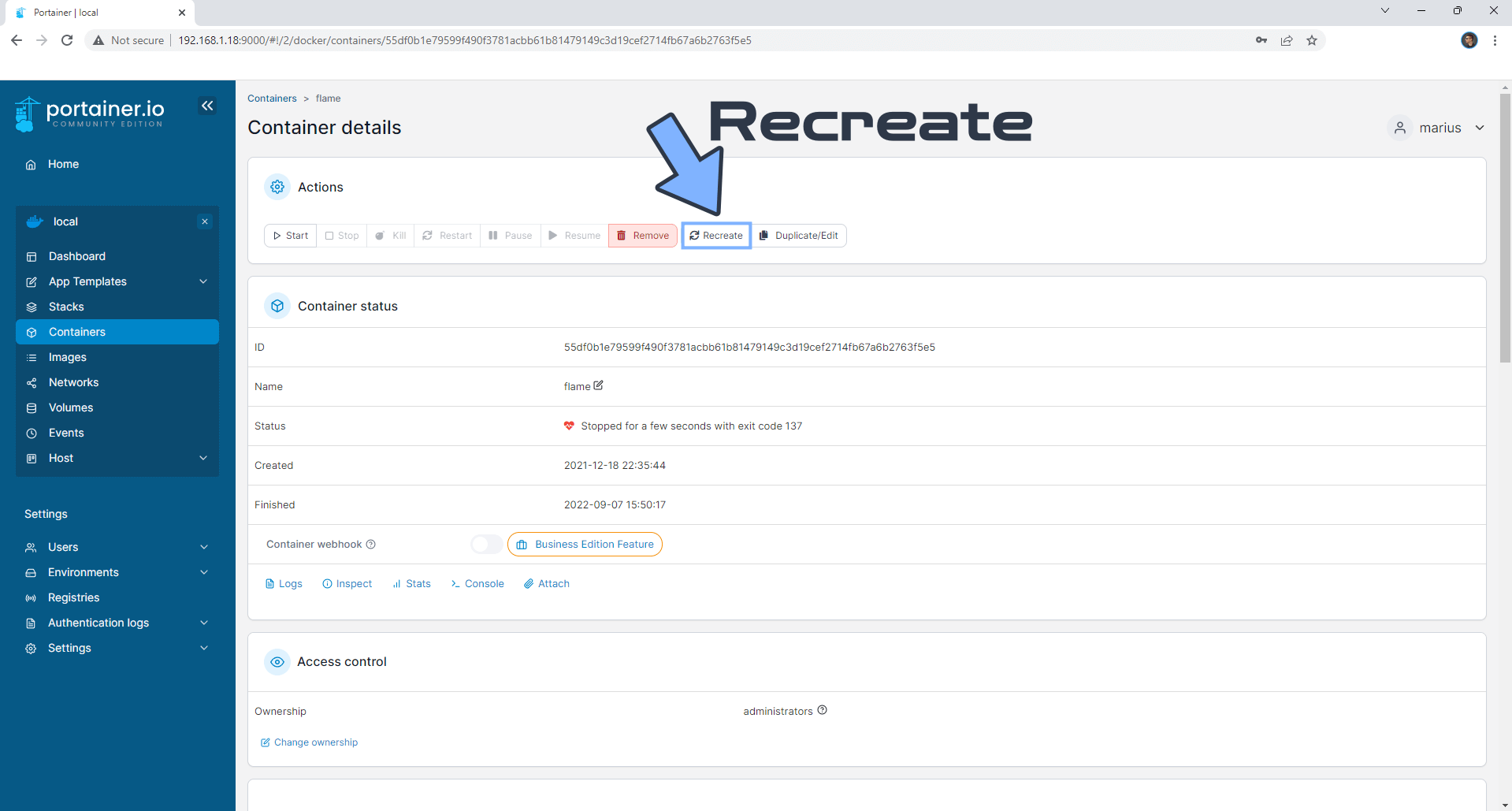Click the Resume action button
This screenshot has height=811, width=1512.
click(x=574, y=236)
